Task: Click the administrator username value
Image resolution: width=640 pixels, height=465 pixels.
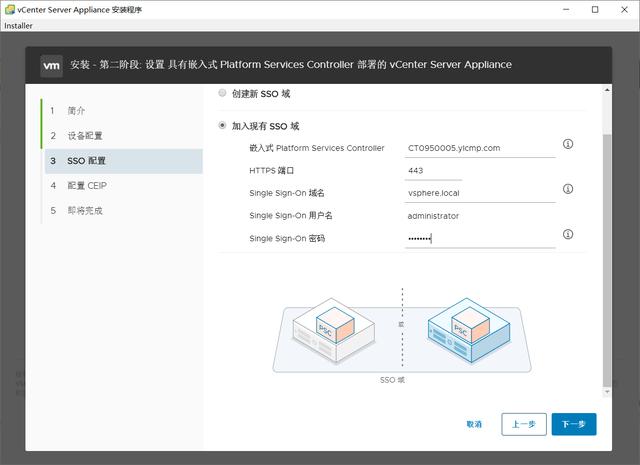Action: pos(433,216)
